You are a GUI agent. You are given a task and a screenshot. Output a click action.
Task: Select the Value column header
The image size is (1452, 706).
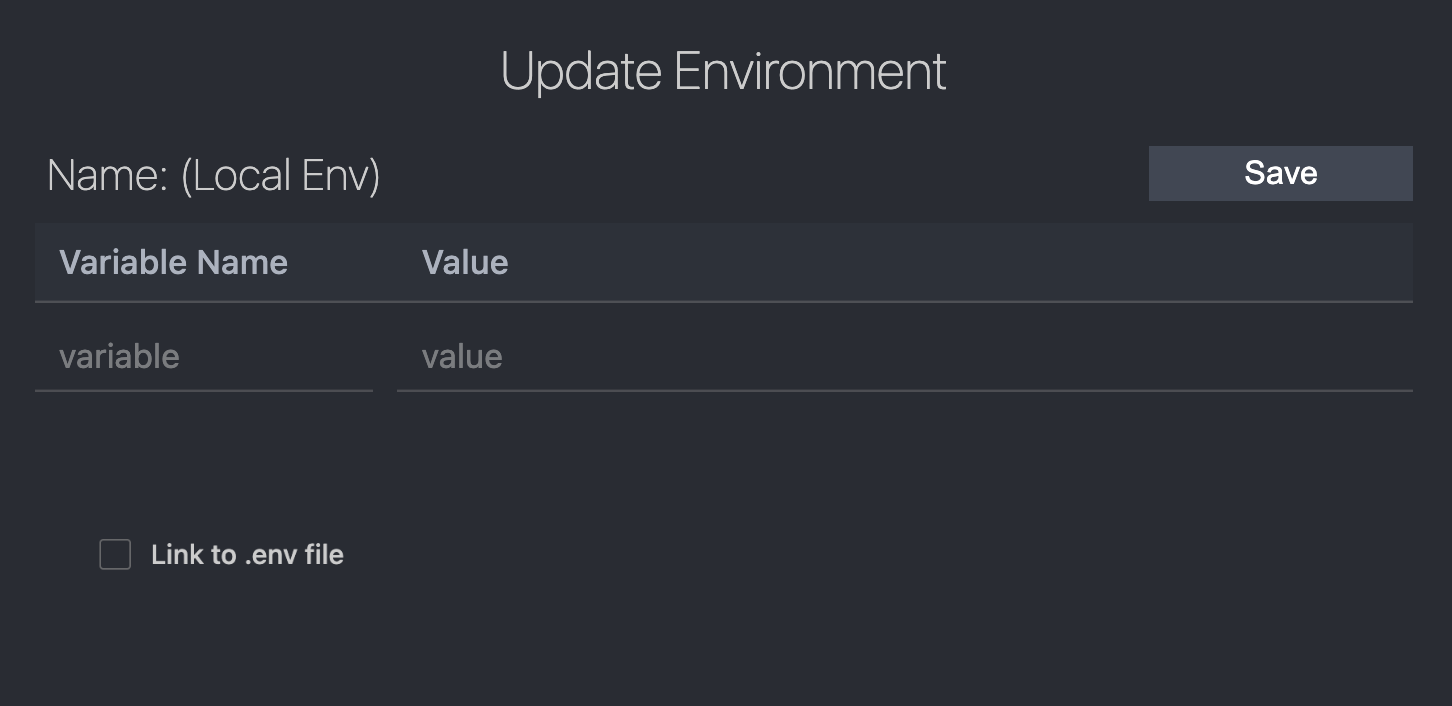[x=465, y=262]
